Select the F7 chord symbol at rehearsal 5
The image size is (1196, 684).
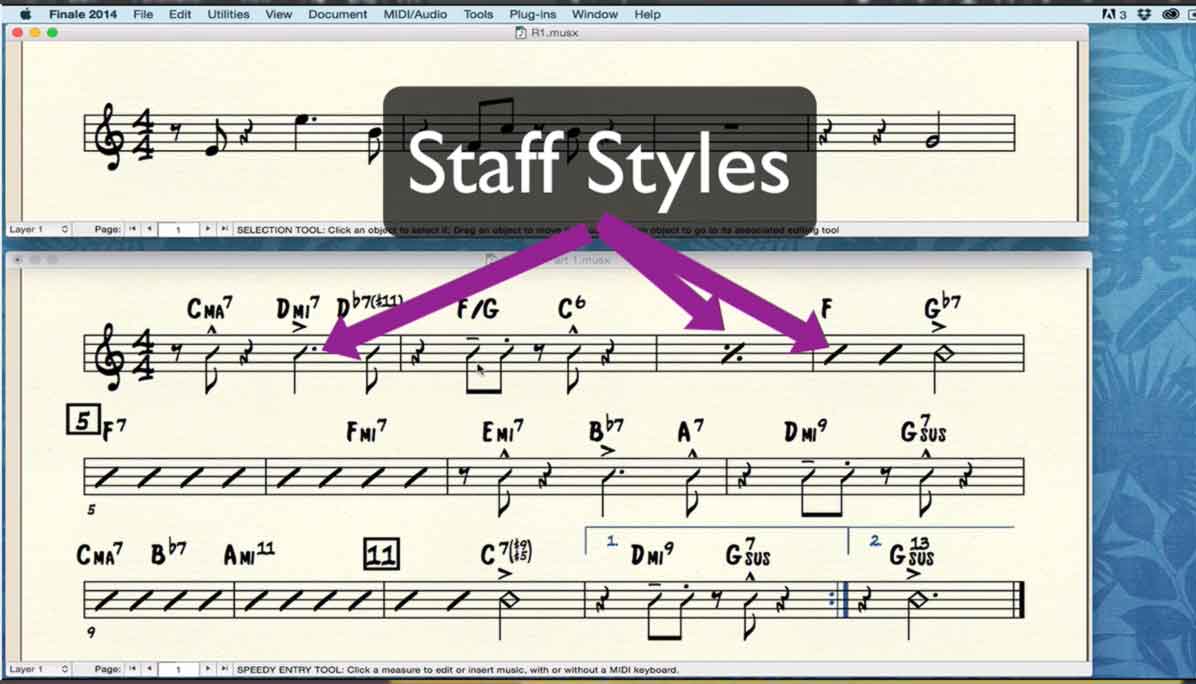click(114, 431)
